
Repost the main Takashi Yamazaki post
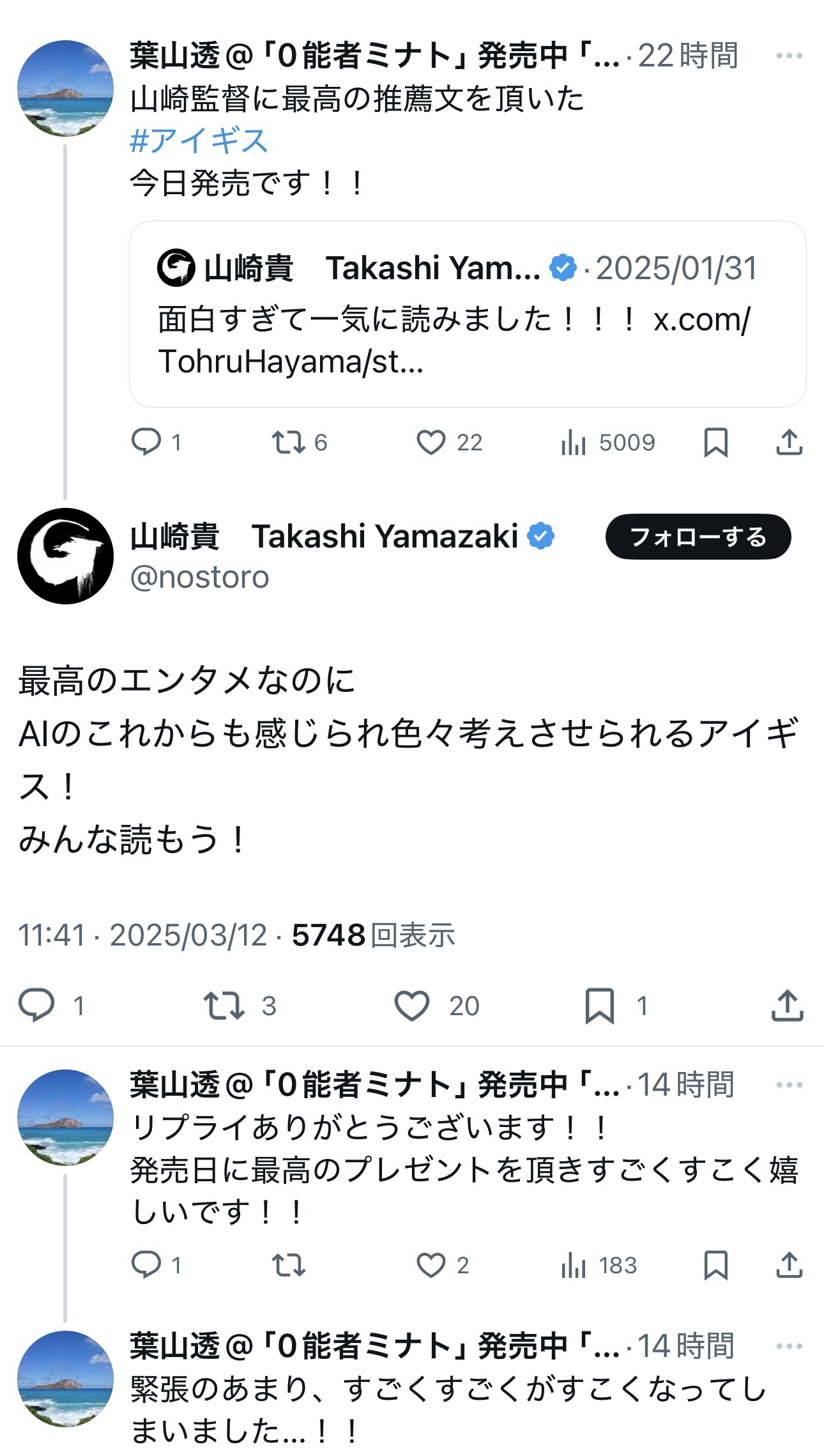tap(224, 1006)
